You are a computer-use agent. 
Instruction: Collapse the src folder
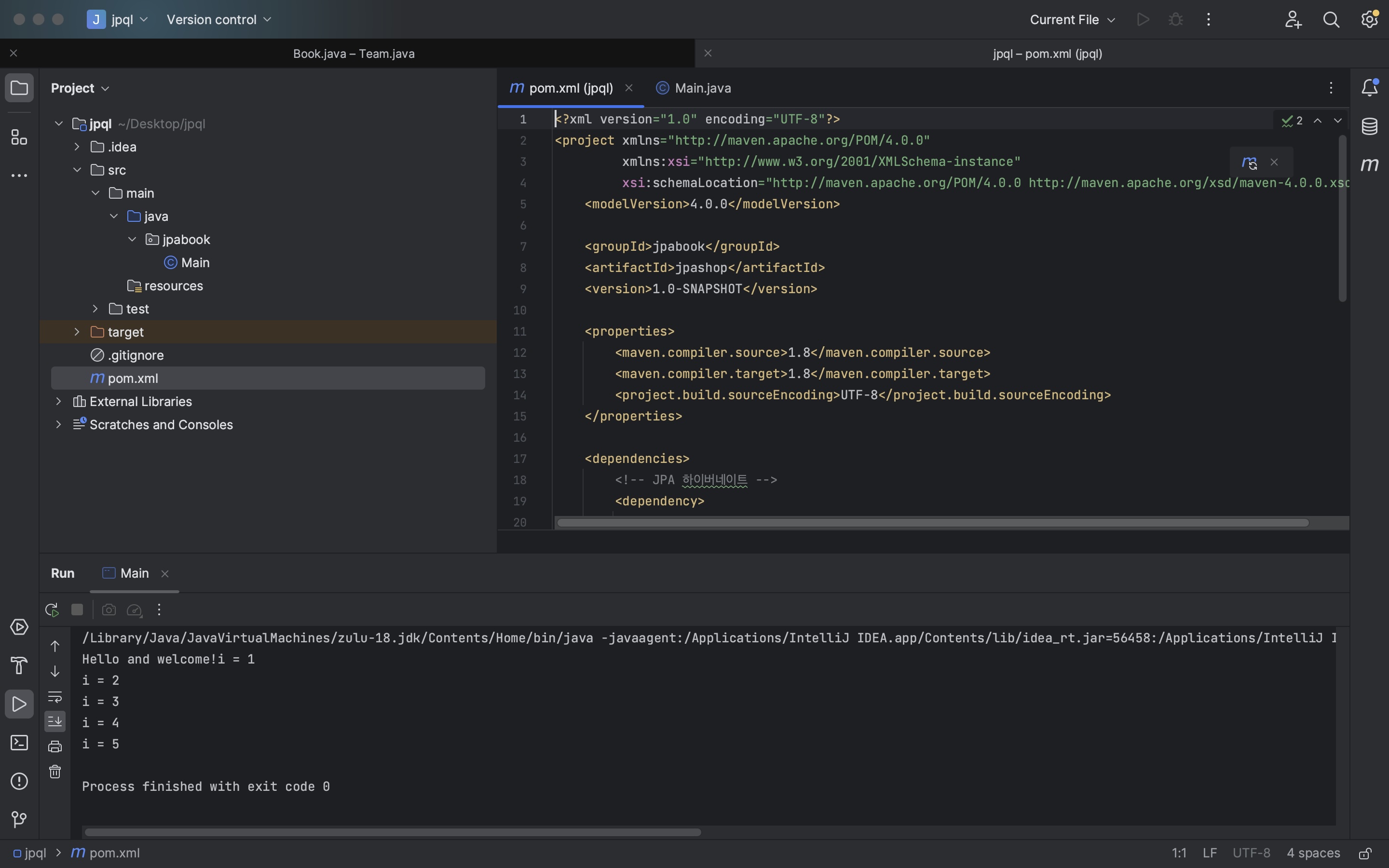click(x=77, y=170)
